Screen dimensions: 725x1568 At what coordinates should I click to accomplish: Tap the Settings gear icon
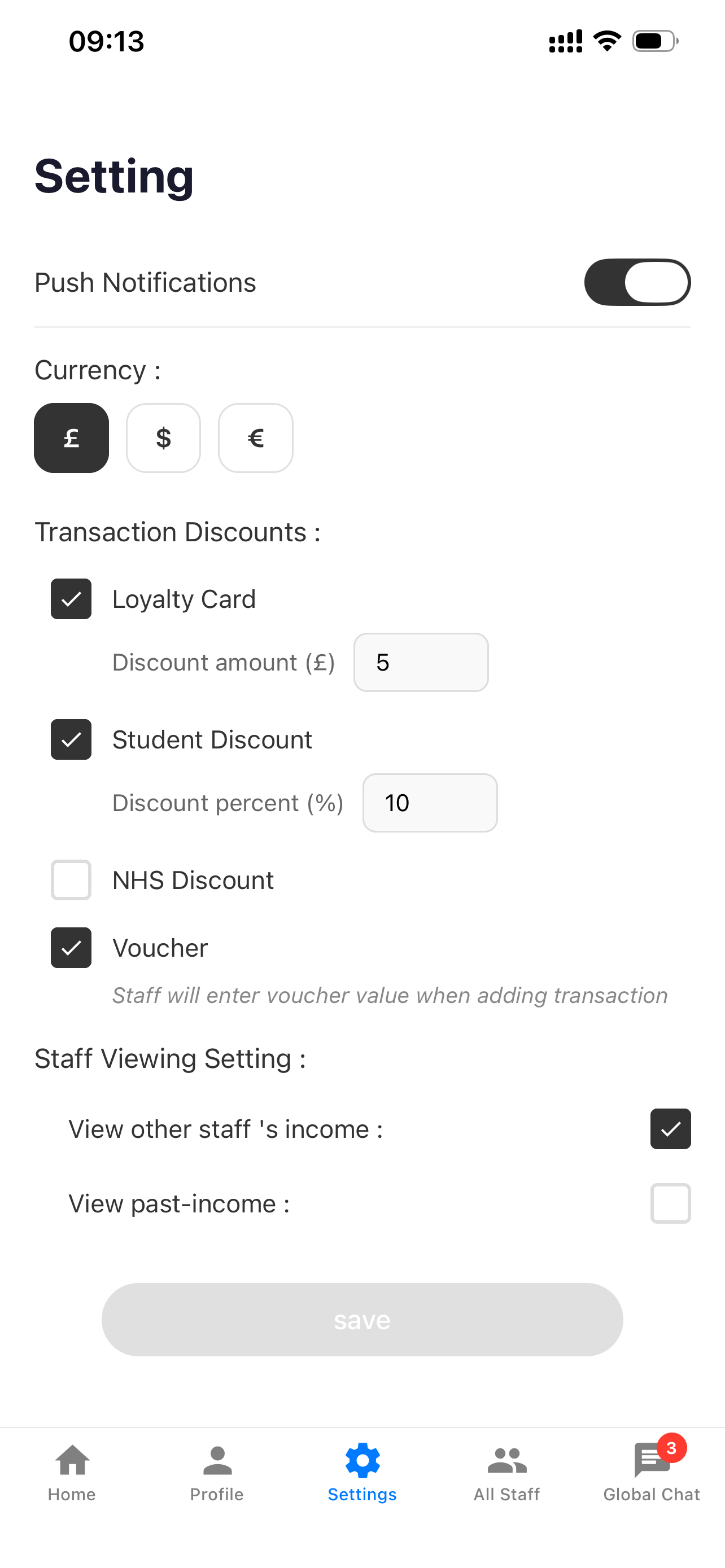[362, 1460]
